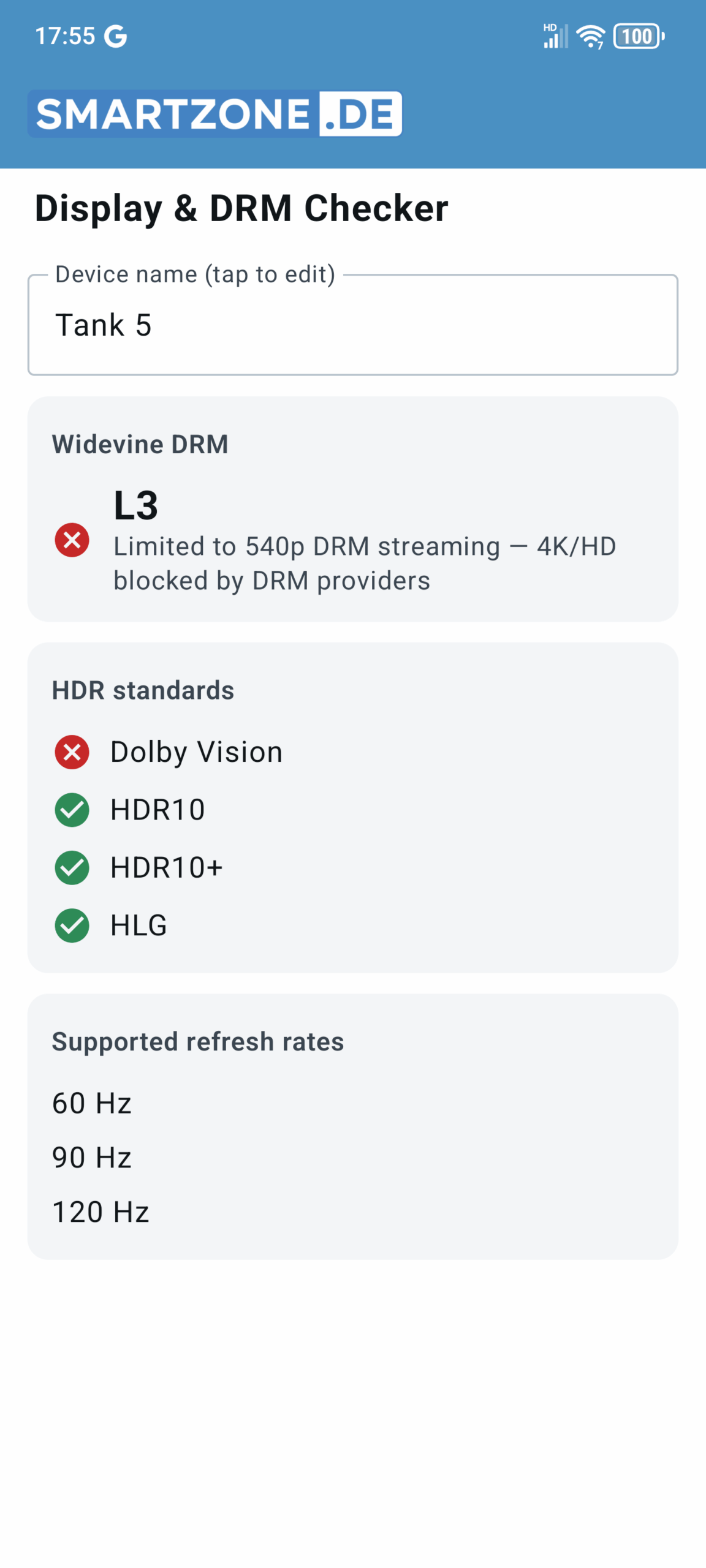
Task: Tap the Display & DRM Checker title
Action: click(x=241, y=208)
